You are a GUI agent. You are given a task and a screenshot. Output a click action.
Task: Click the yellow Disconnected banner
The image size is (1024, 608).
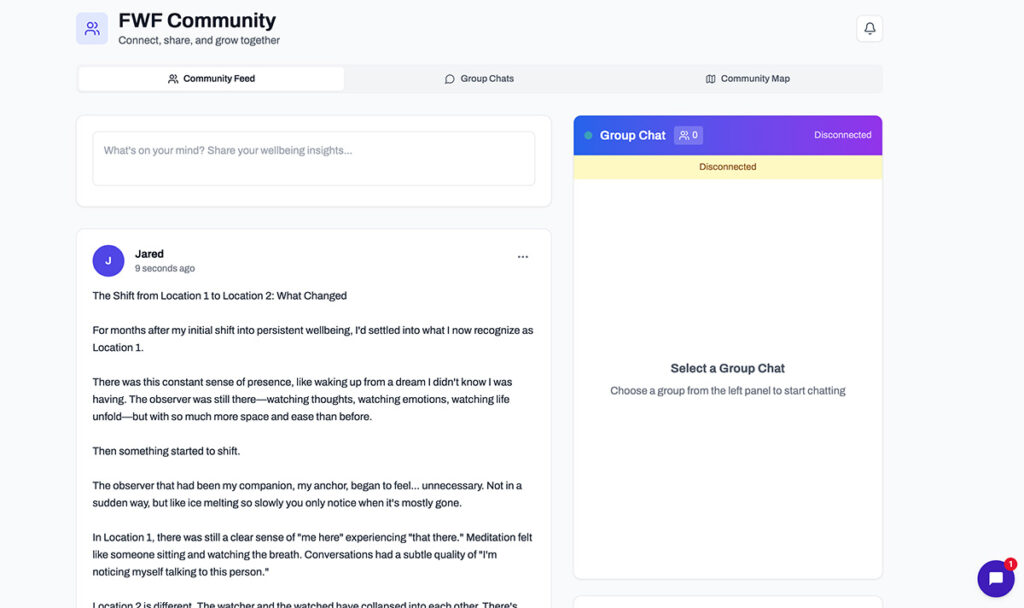pos(727,167)
